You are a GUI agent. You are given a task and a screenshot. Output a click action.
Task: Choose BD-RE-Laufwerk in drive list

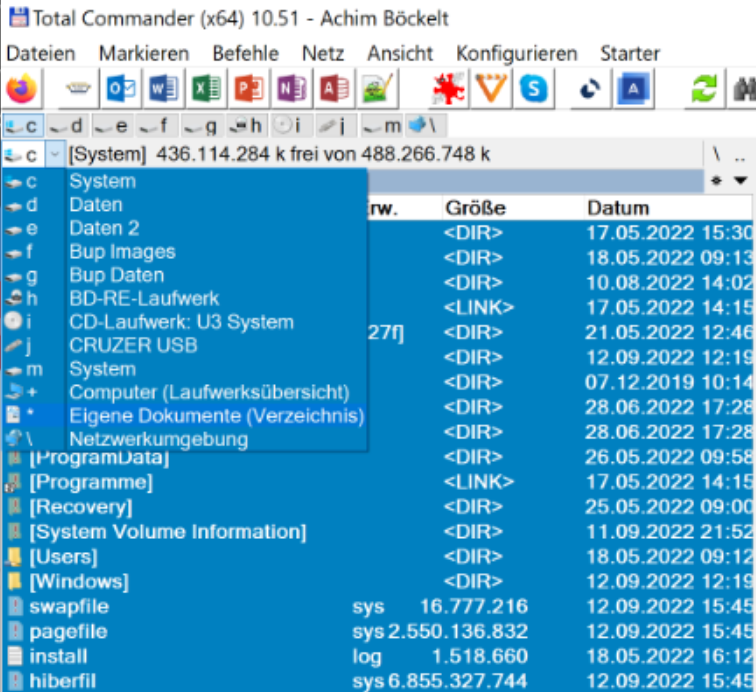(184, 299)
